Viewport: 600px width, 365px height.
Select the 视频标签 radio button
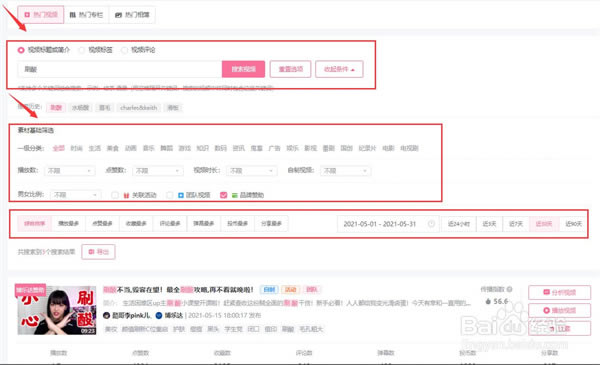tap(82, 50)
